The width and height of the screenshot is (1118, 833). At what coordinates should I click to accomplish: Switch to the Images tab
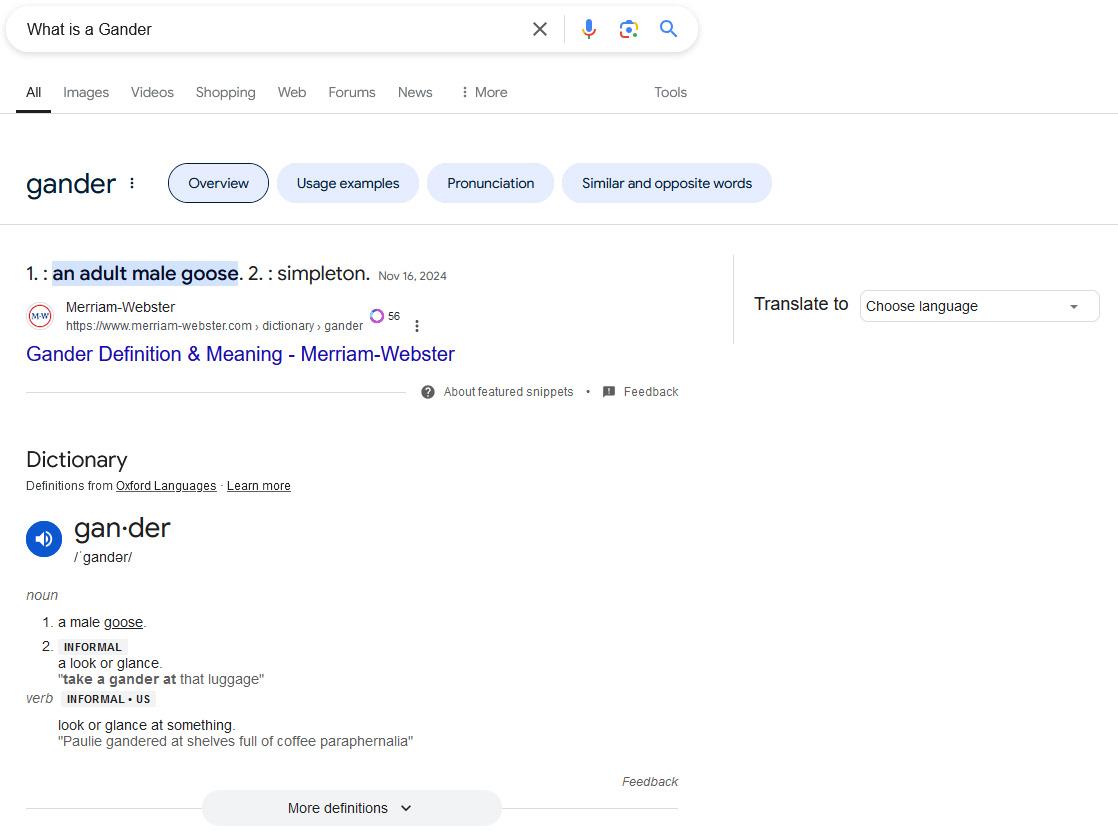click(x=86, y=92)
